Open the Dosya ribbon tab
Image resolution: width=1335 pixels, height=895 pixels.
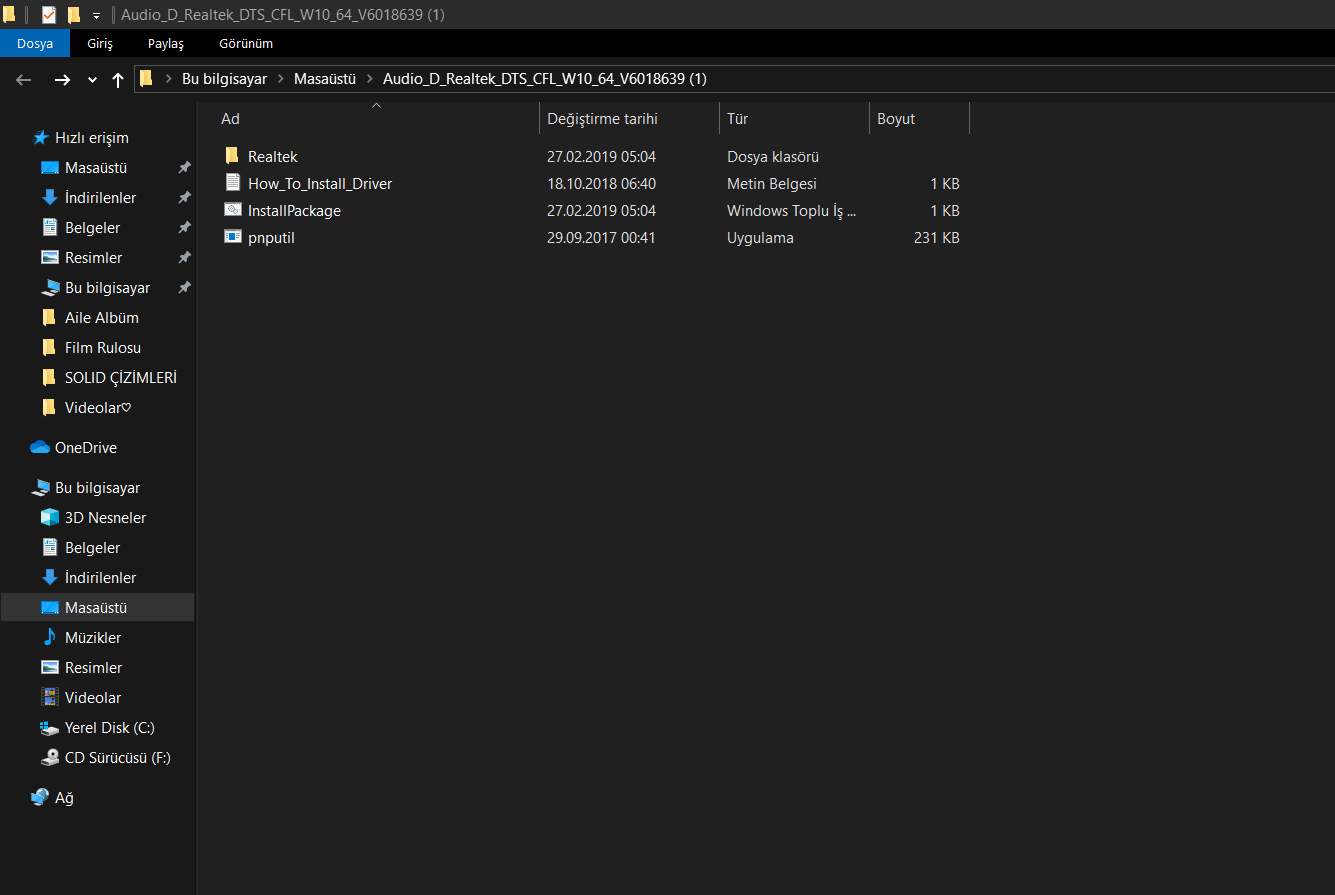[35, 43]
